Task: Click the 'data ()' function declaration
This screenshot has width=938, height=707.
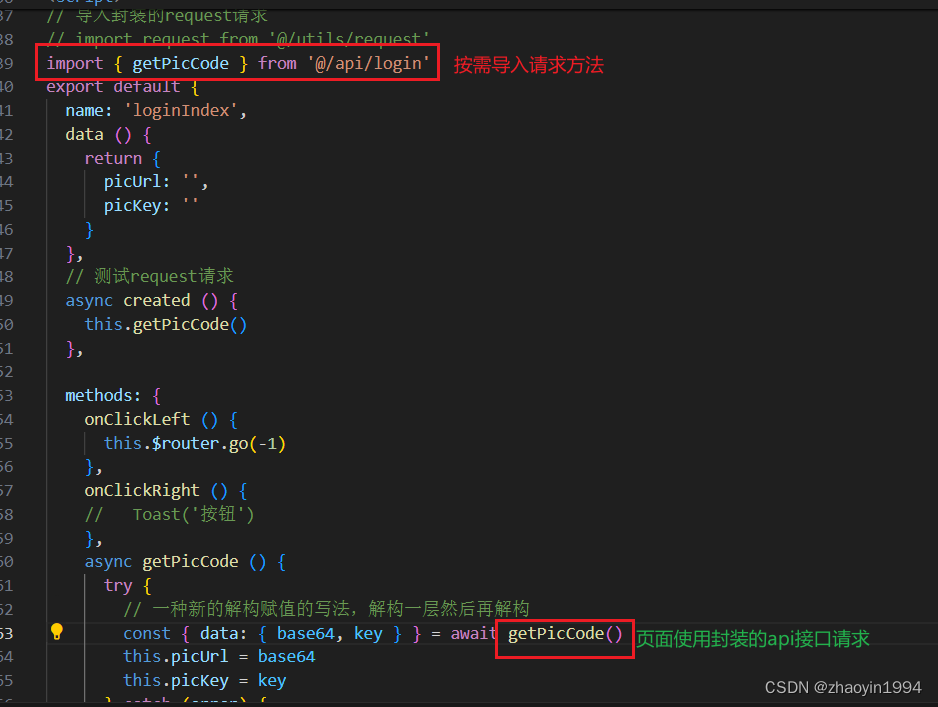Action: (108, 135)
